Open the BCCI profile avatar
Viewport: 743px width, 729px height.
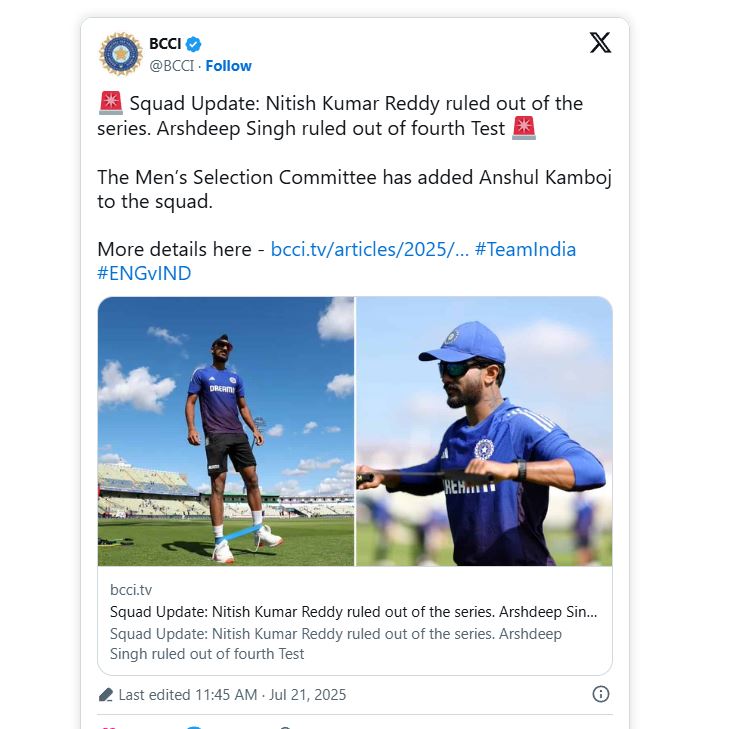click(x=120, y=54)
